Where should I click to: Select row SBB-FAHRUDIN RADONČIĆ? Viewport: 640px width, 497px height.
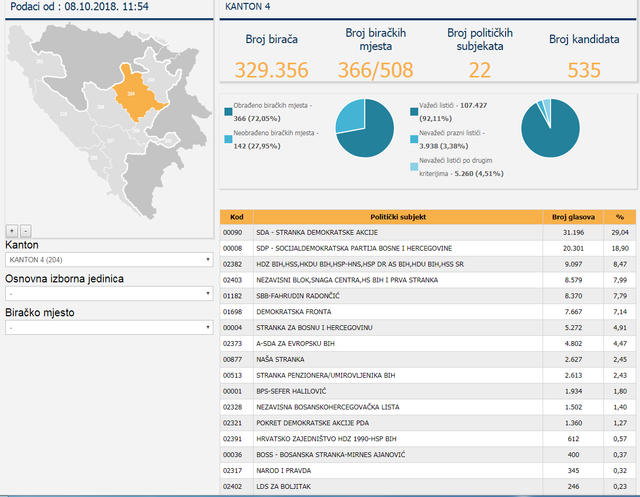coord(428,296)
